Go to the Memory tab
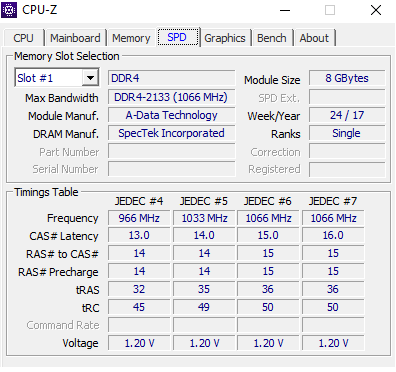This screenshot has width=396, height=372. pyautogui.click(x=131, y=38)
